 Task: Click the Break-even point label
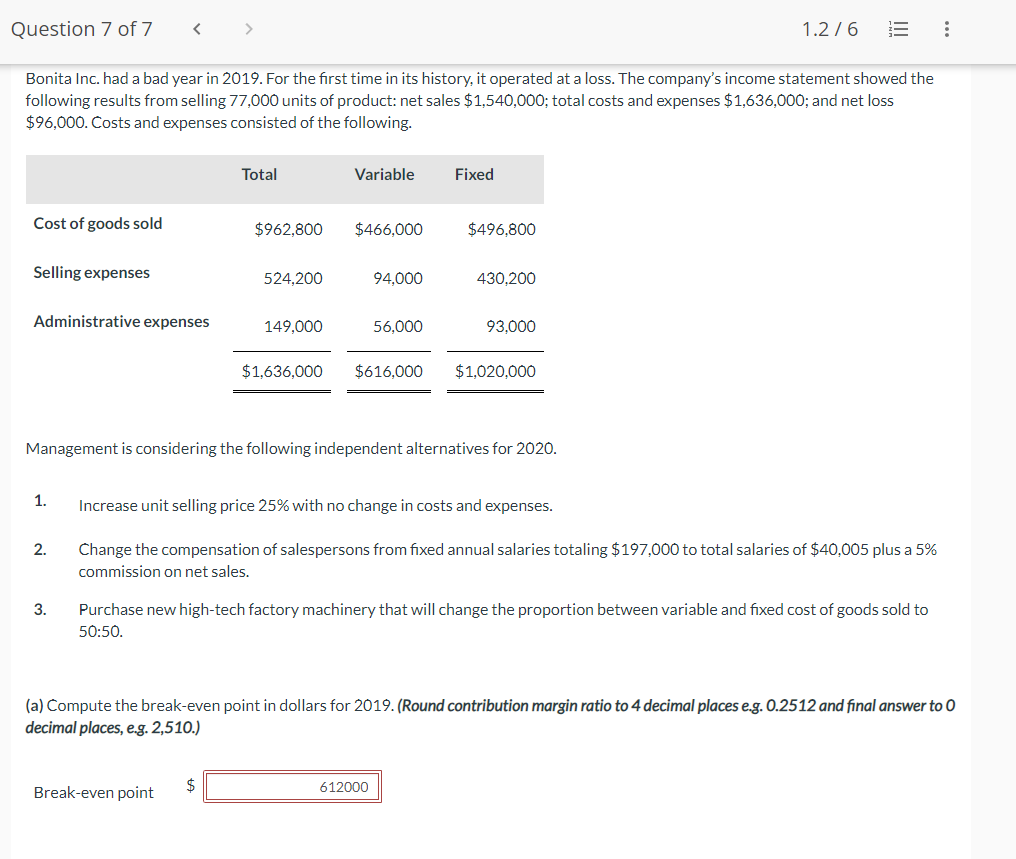[93, 792]
